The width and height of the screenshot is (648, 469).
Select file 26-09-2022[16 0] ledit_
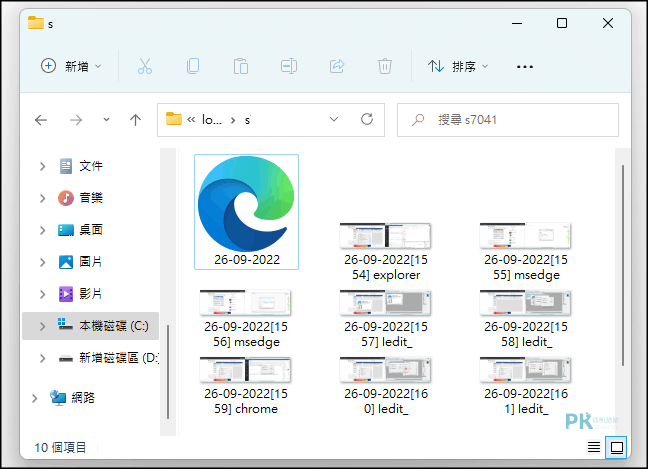[x=386, y=386]
